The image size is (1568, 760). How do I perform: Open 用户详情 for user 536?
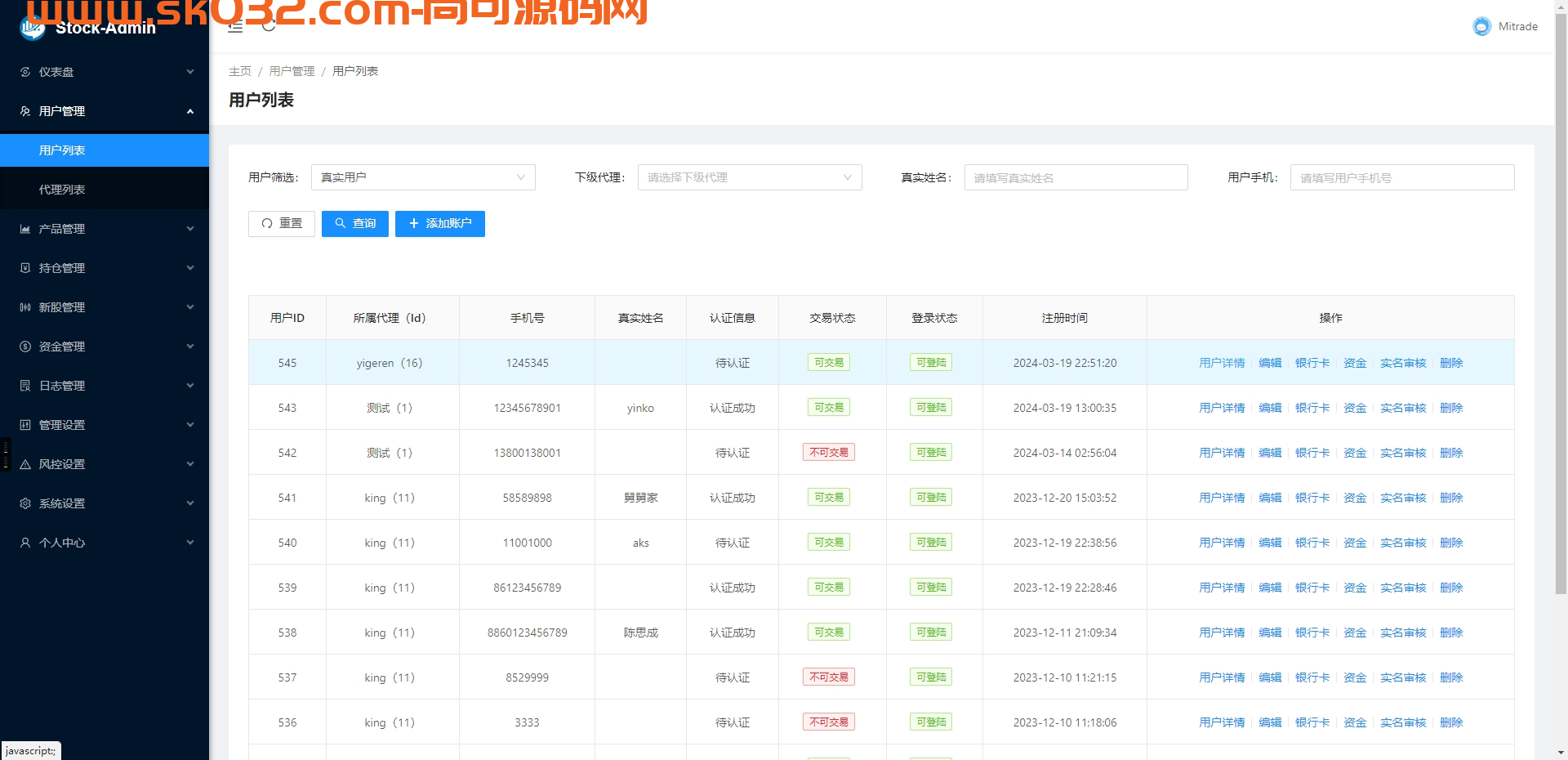pyautogui.click(x=1222, y=722)
